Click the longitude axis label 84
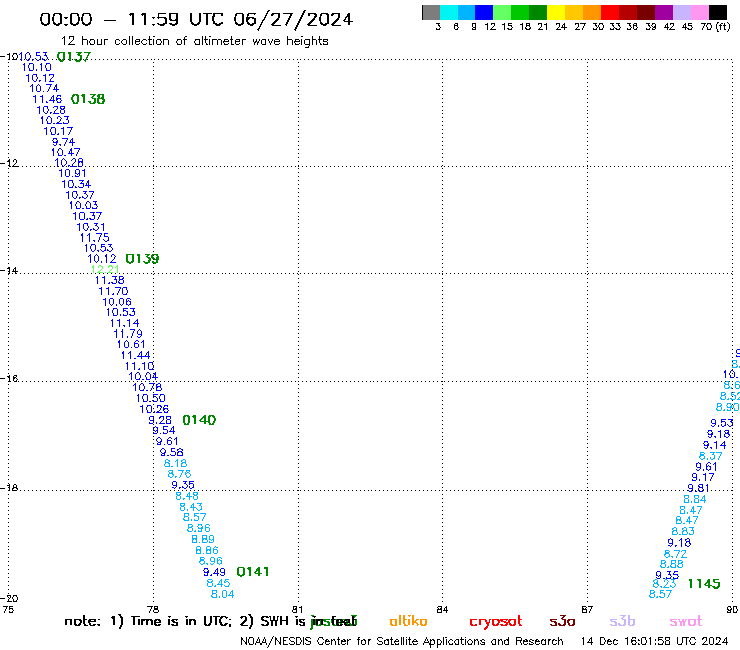Screen dimensions: 740x650 tap(442, 609)
